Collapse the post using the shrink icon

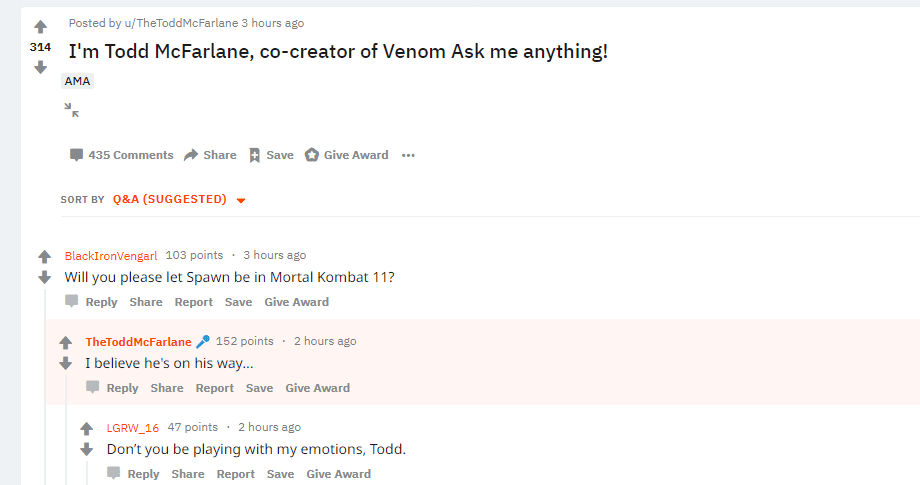72,110
